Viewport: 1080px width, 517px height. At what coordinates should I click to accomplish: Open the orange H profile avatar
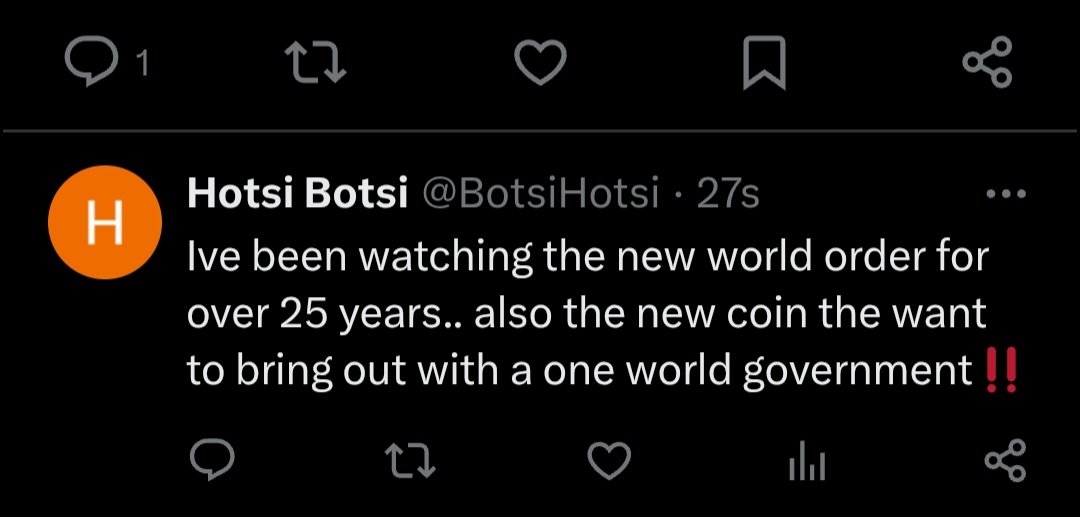click(105, 222)
